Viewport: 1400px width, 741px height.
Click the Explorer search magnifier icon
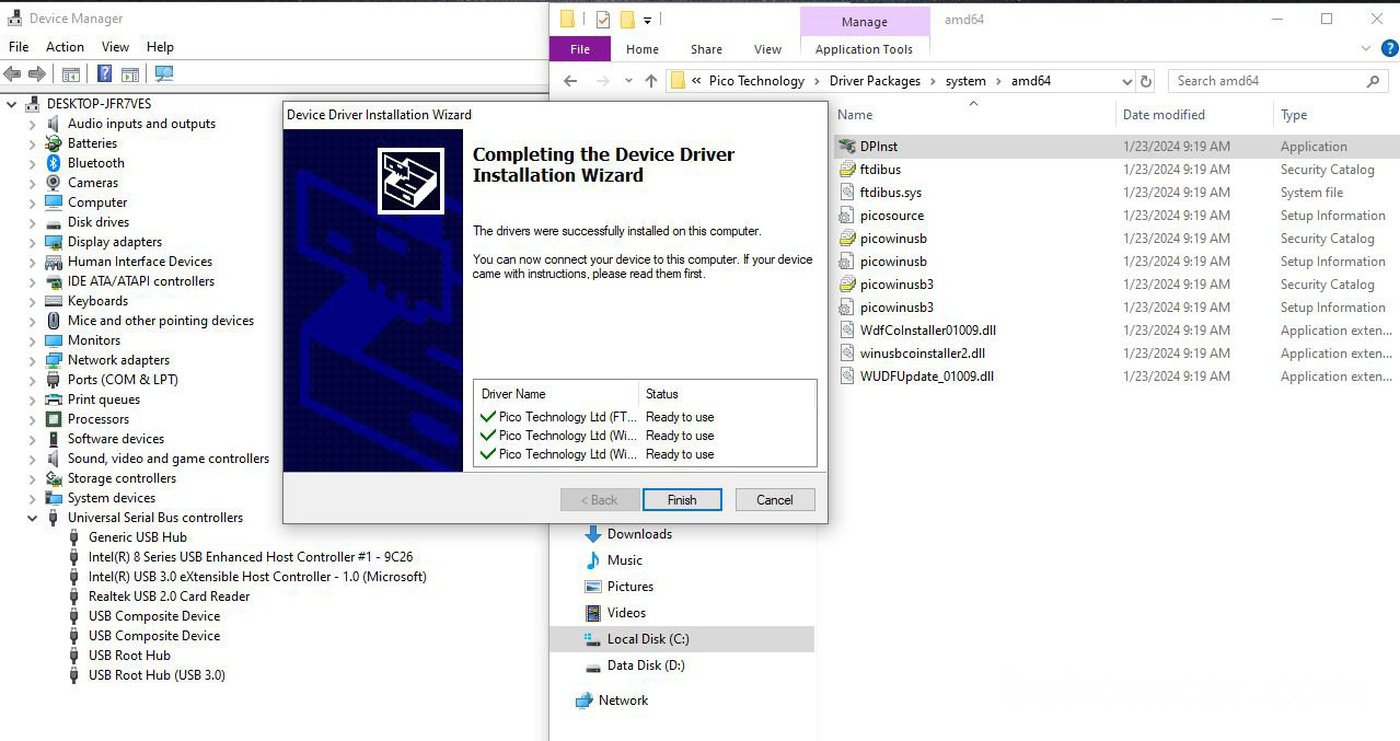[1373, 81]
